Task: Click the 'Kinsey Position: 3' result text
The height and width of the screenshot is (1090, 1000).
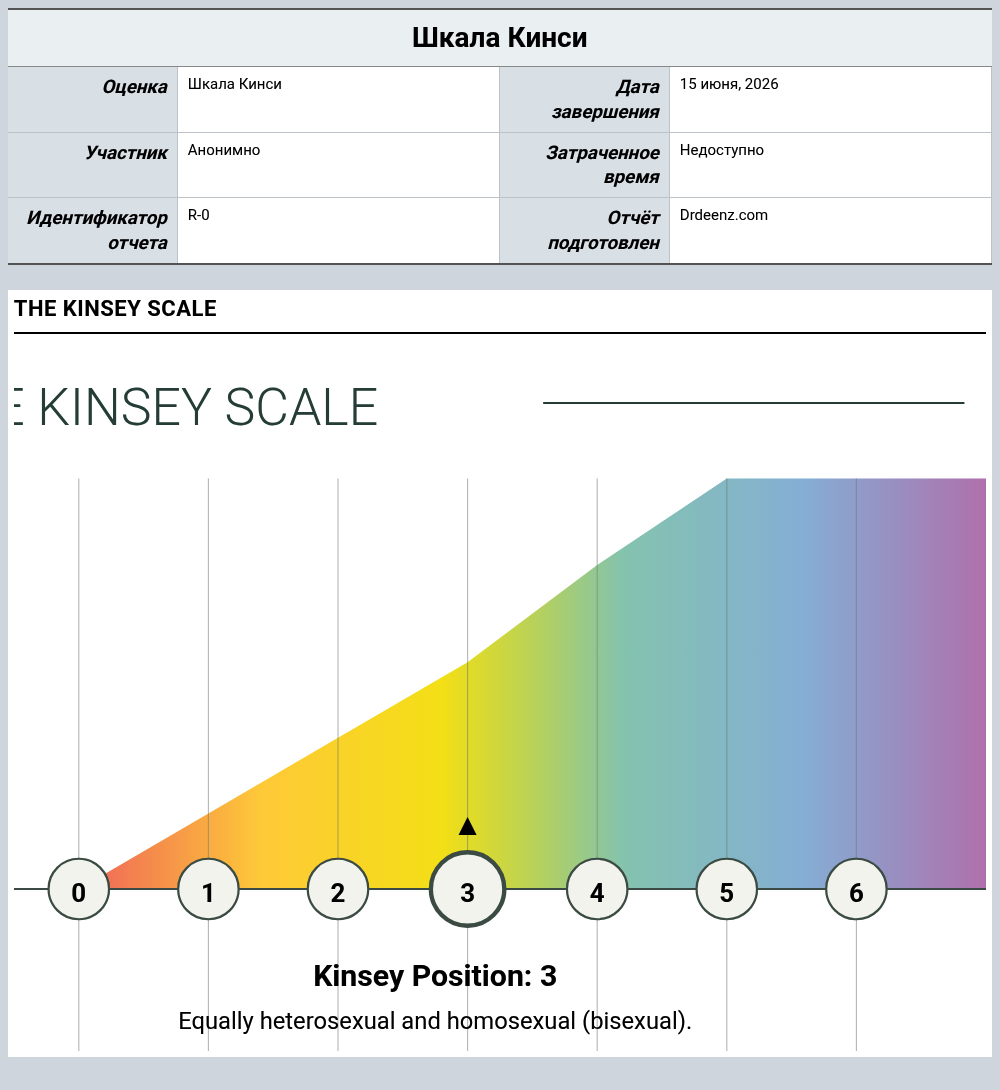Action: click(x=435, y=976)
